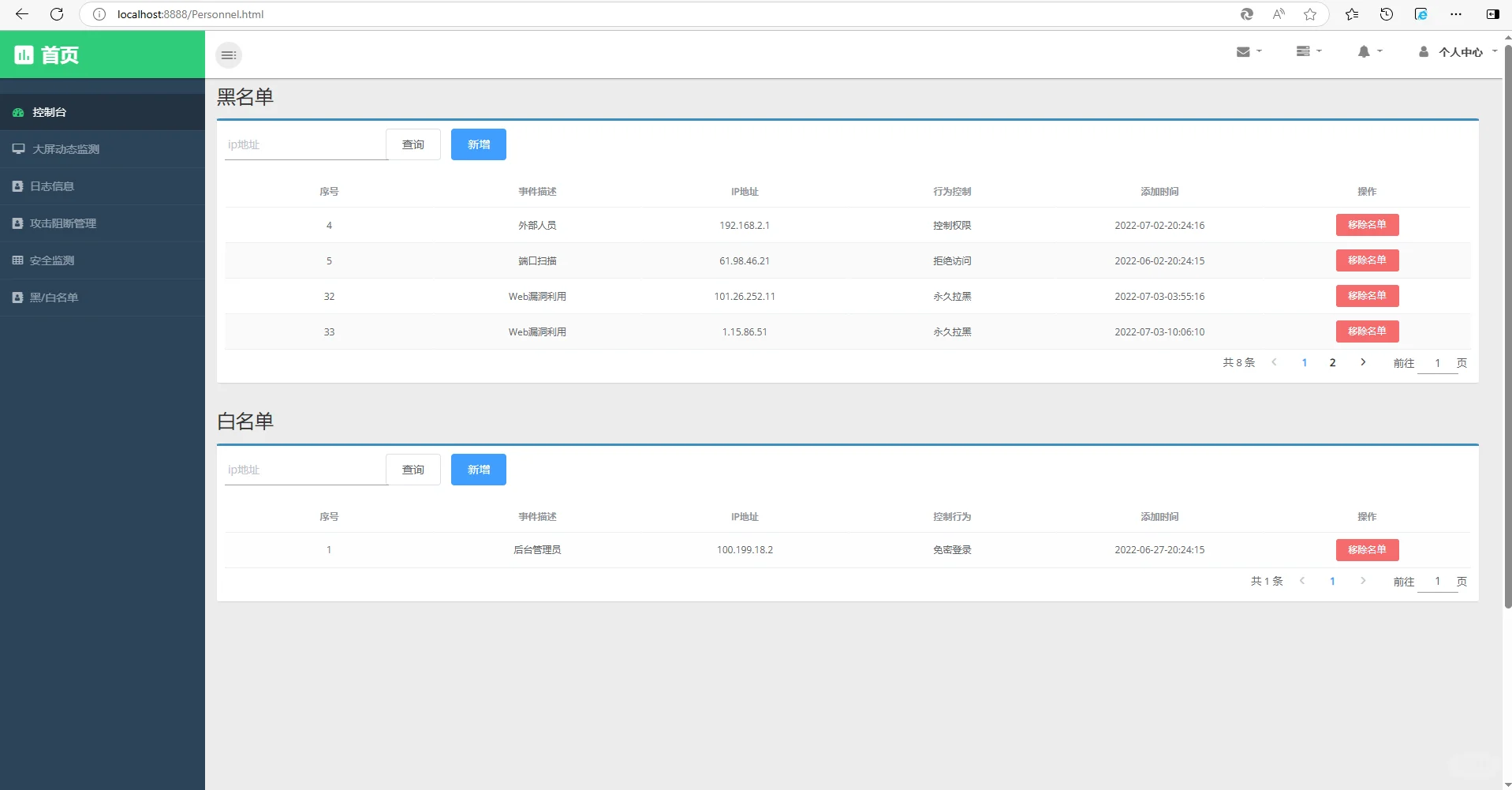Click the sidebar collapse hamburger icon
Image resolution: width=1512 pixels, height=790 pixels.
[x=229, y=55]
